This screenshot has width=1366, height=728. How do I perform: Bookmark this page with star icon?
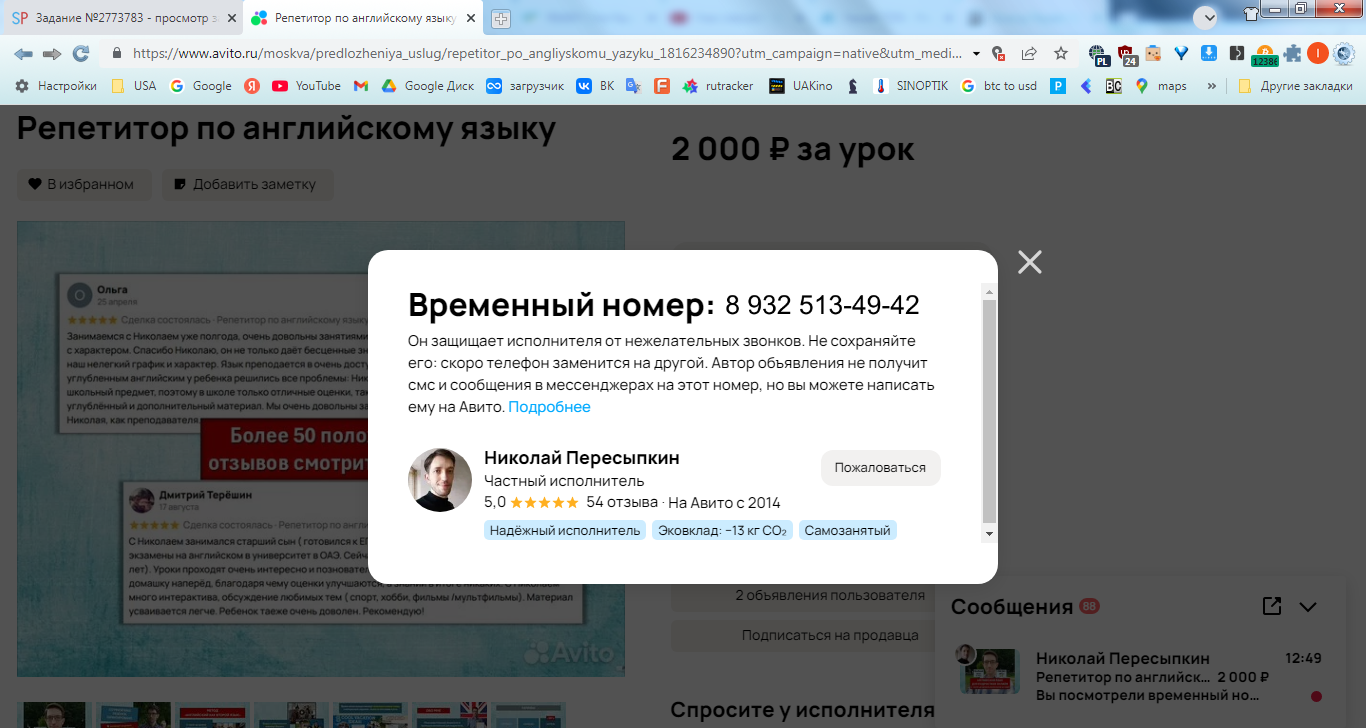(x=1061, y=53)
